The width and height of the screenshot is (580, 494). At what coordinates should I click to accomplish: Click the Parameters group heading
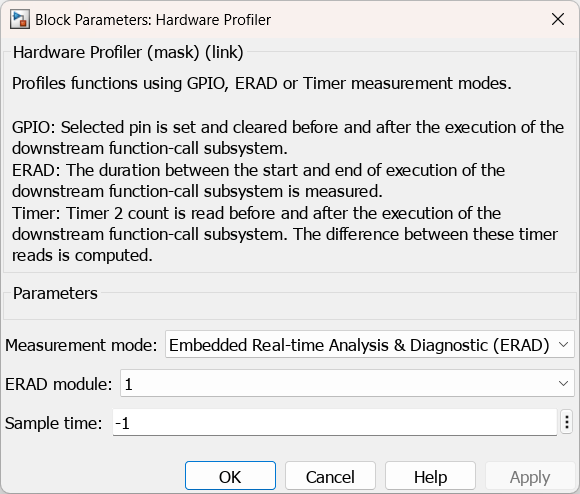coord(55,293)
